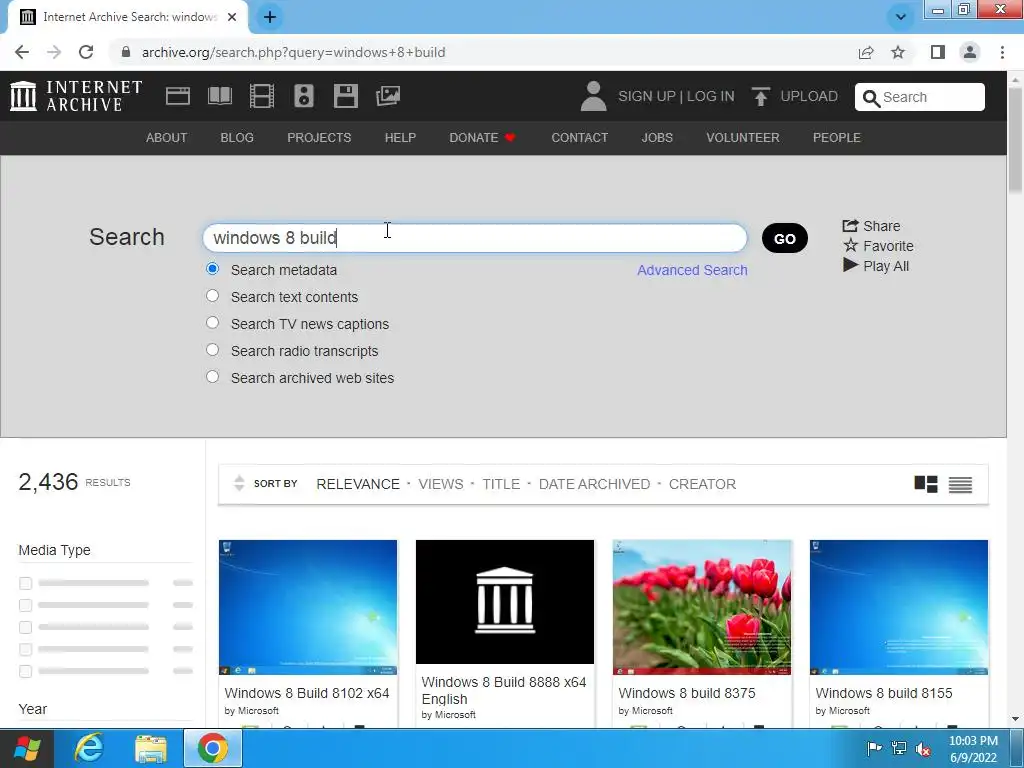Open File Explorer from taskbar
The height and width of the screenshot is (768, 1024).
151,748
